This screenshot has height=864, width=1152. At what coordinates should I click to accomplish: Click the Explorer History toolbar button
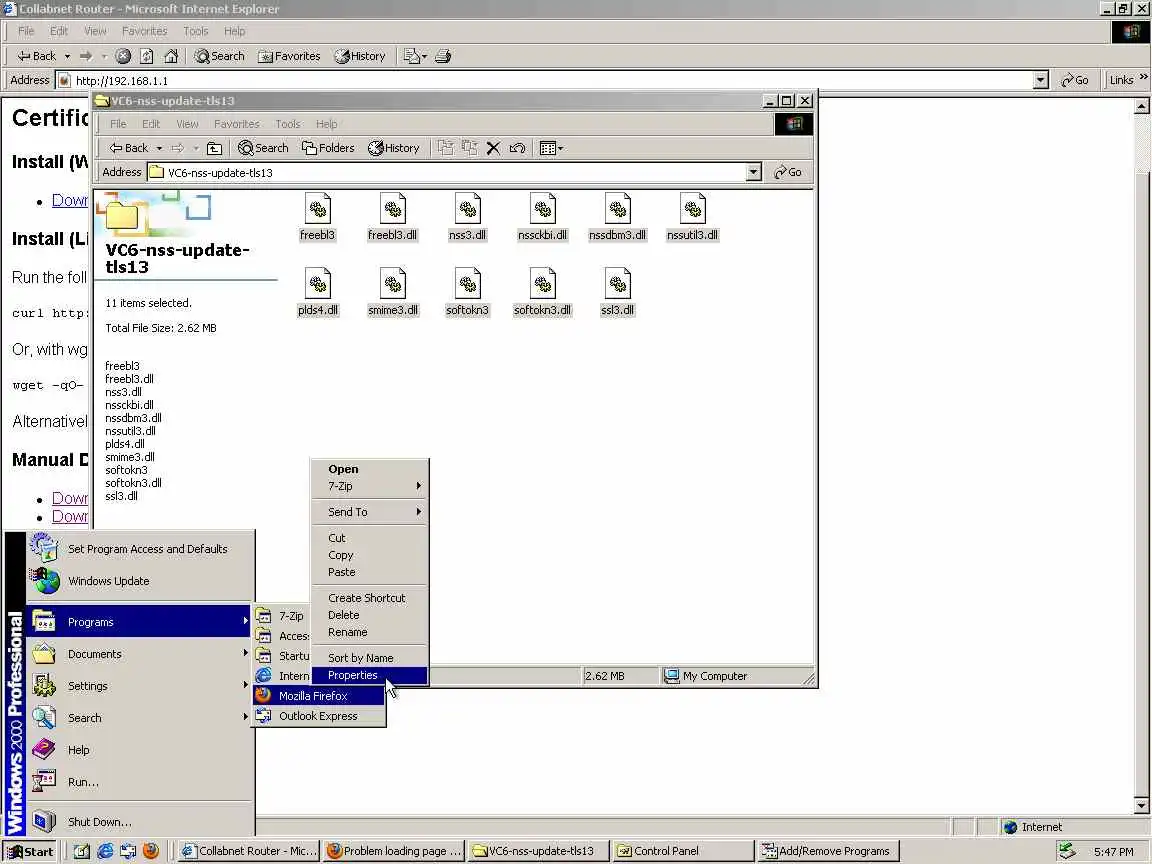point(393,148)
